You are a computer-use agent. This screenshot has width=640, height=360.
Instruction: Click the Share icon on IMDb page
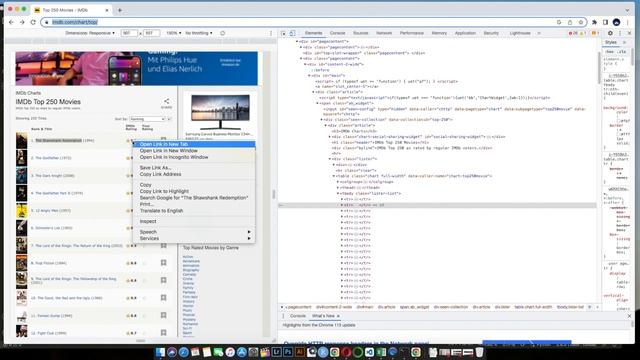pyautogui.click(x=167, y=101)
